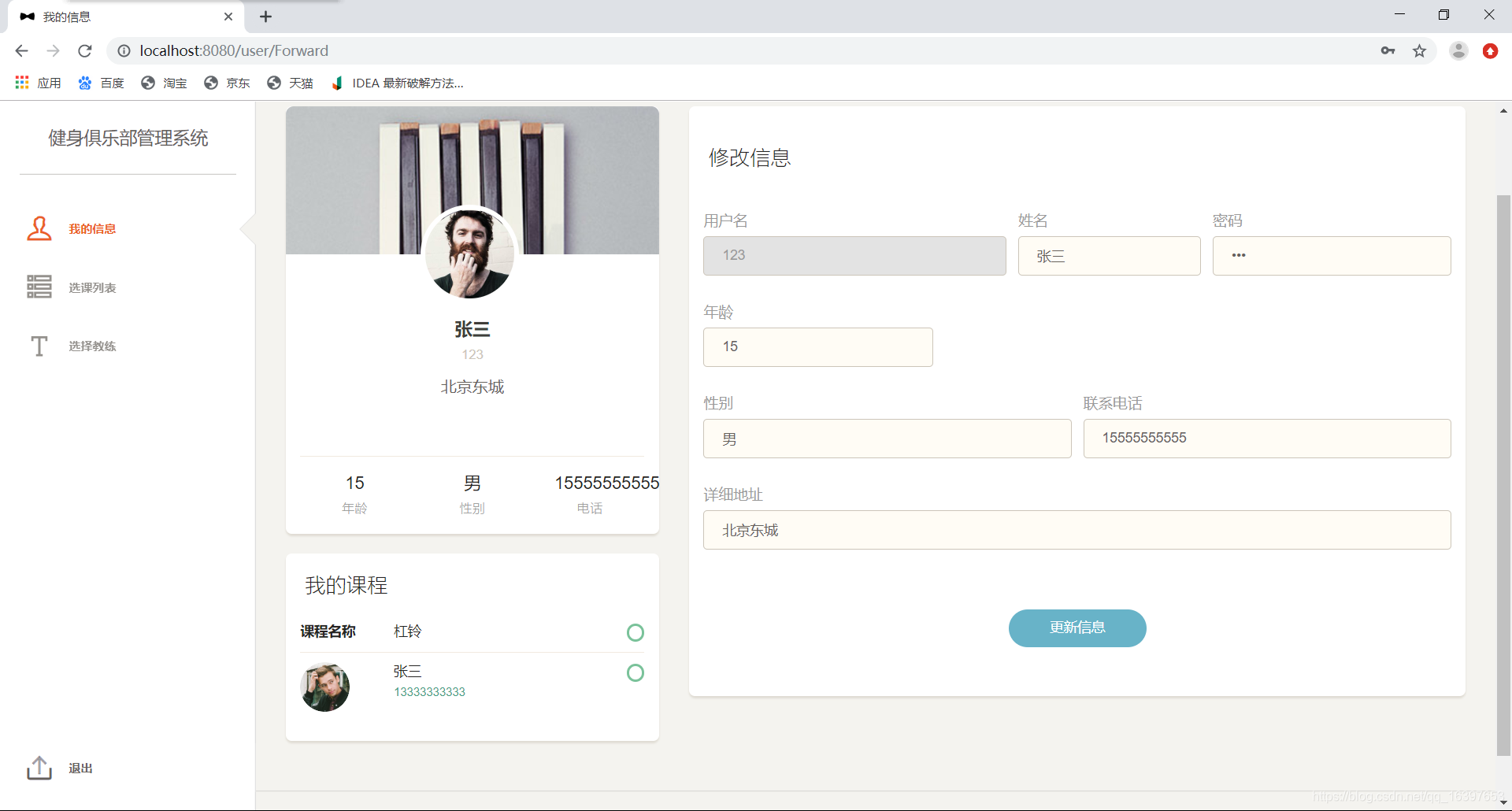Screen dimensions: 1512x811
Task: Open a new browser tab with plus
Action: click(x=265, y=17)
